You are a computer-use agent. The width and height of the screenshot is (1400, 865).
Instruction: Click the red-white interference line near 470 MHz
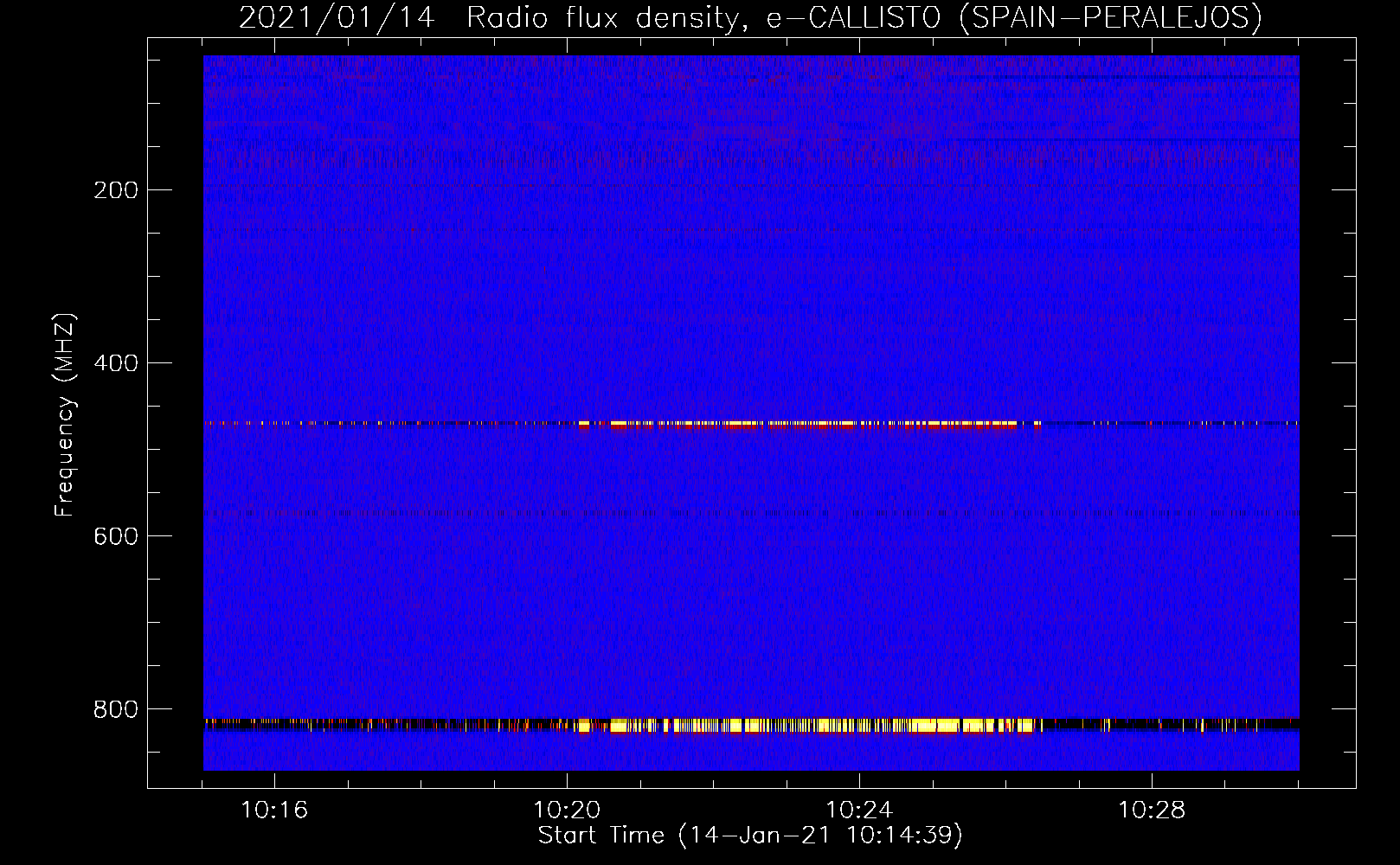(809, 425)
